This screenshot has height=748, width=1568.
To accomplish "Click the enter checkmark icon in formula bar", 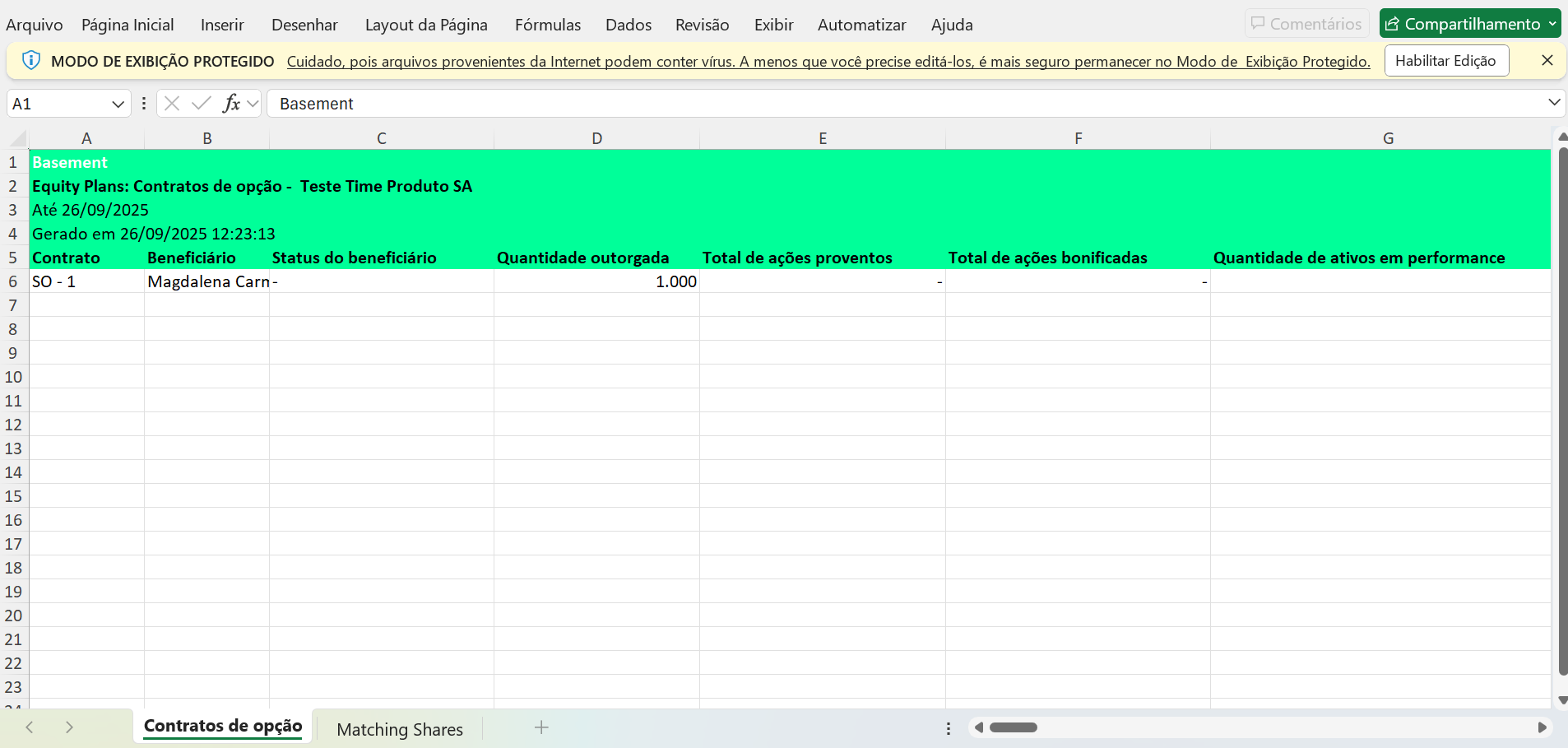I will tap(201, 104).
